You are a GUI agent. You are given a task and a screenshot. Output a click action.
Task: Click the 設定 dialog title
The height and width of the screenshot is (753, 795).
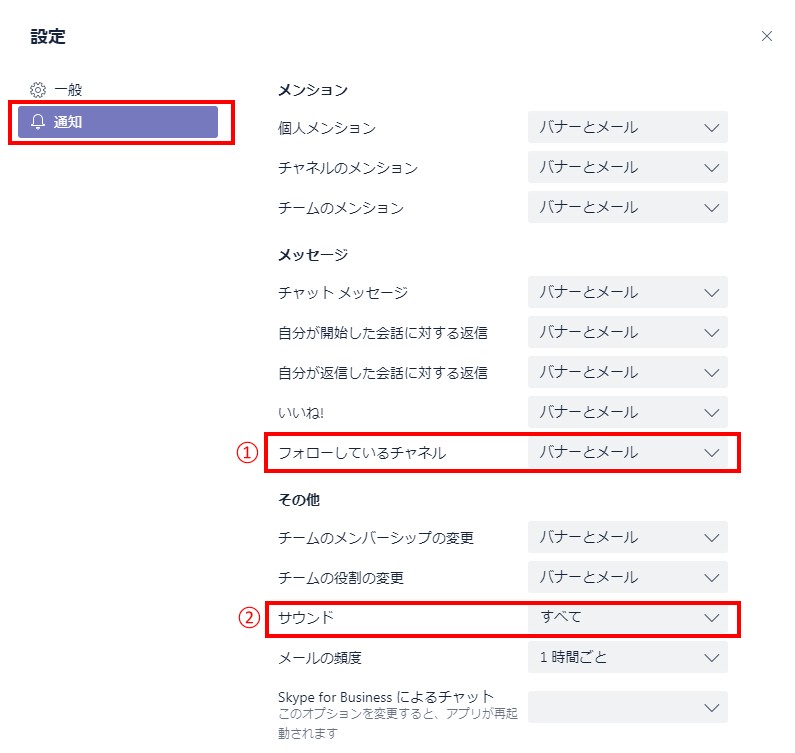(x=48, y=37)
